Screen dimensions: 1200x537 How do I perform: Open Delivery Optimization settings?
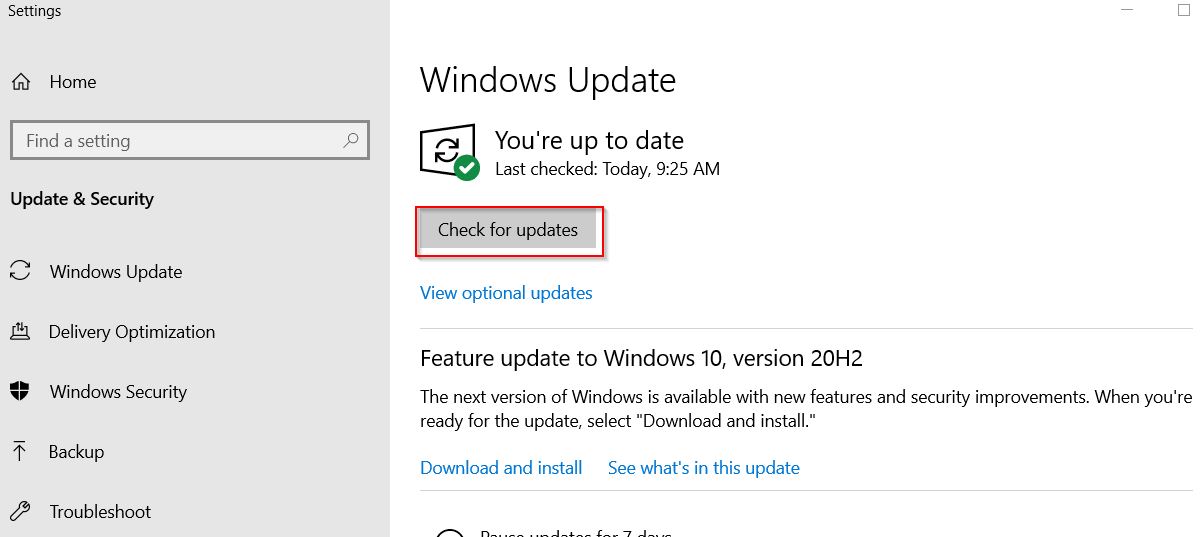(x=132, y=332)
